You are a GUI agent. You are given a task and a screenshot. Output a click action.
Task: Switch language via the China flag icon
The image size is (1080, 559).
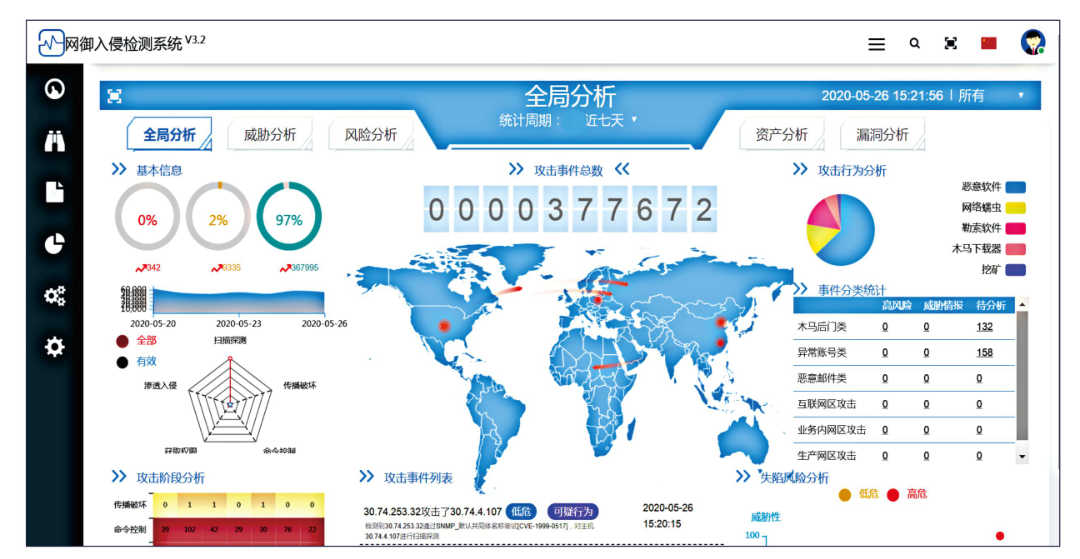point(989,43)
